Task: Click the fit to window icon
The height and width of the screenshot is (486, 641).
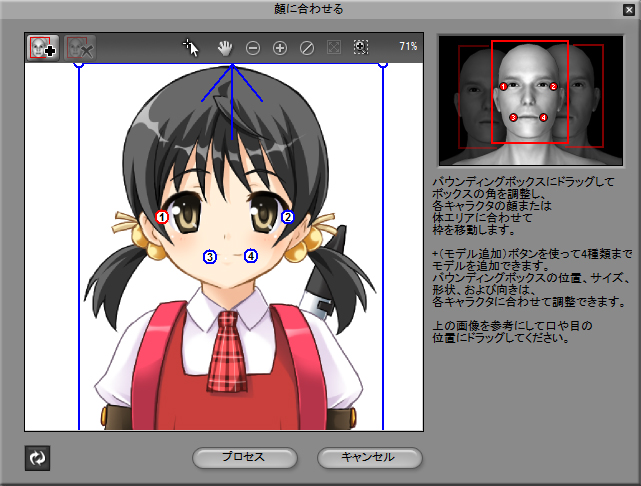Action: (x=334, y=48)
